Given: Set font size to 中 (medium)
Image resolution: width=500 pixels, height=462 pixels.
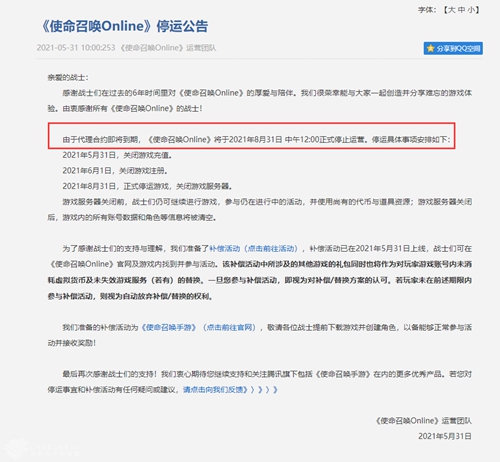Looking at the screenshot, I should point(461,10).
